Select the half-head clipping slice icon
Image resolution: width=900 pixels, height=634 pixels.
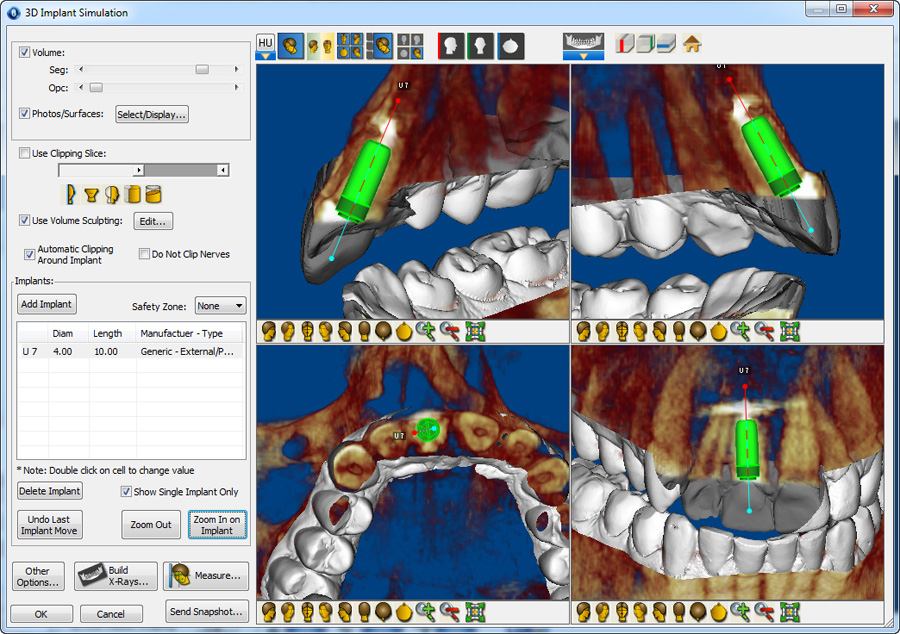click(x=111, y=194)
